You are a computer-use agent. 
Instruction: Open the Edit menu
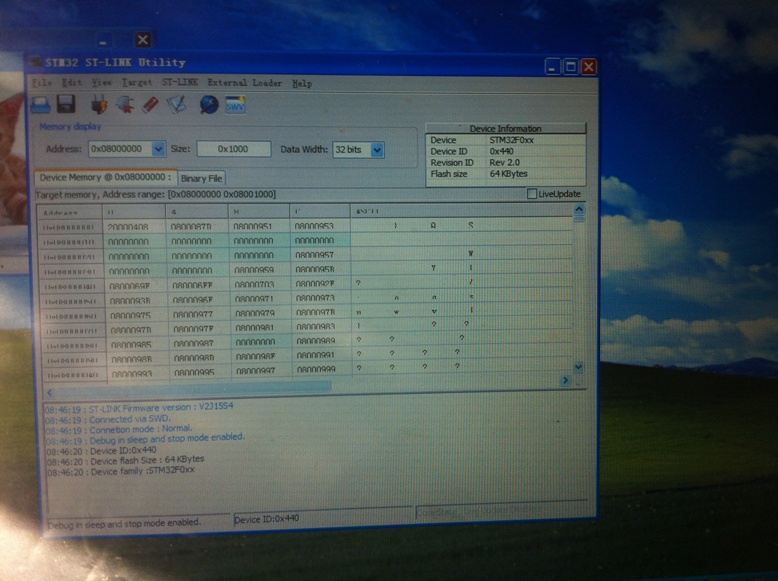72,82
